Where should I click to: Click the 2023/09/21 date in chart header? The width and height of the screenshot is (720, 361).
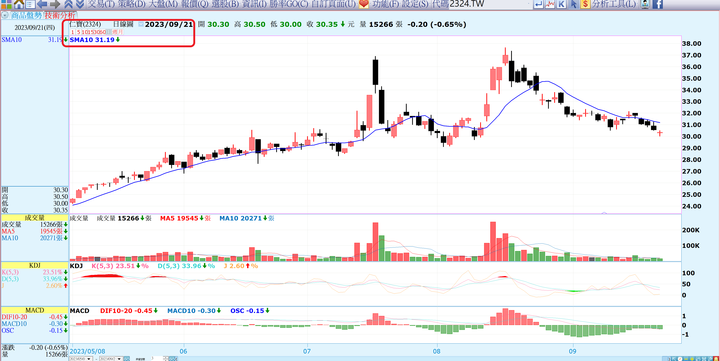click(169, 24)
